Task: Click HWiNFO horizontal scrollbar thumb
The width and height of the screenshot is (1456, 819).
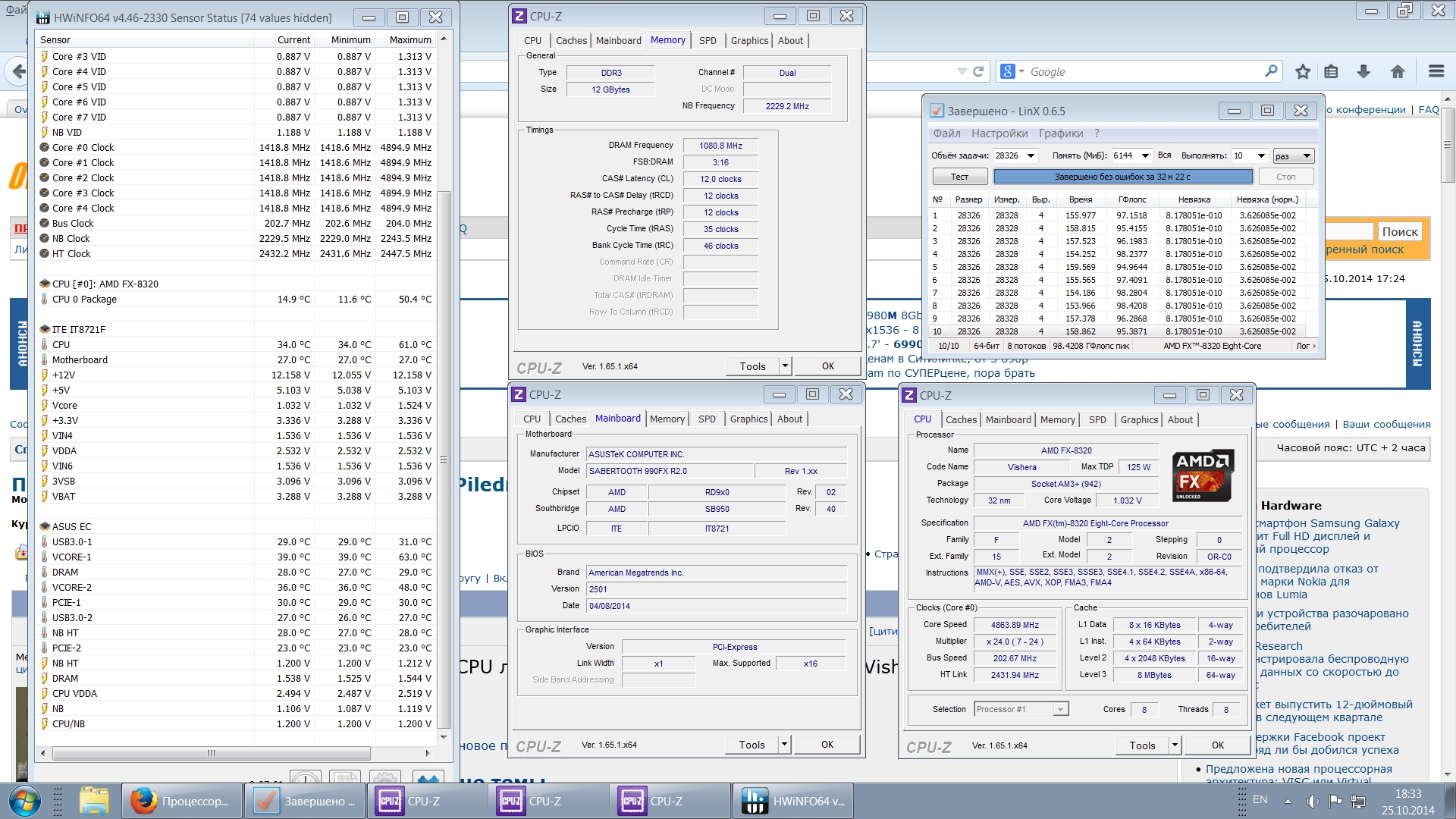Action: [212, 753]
